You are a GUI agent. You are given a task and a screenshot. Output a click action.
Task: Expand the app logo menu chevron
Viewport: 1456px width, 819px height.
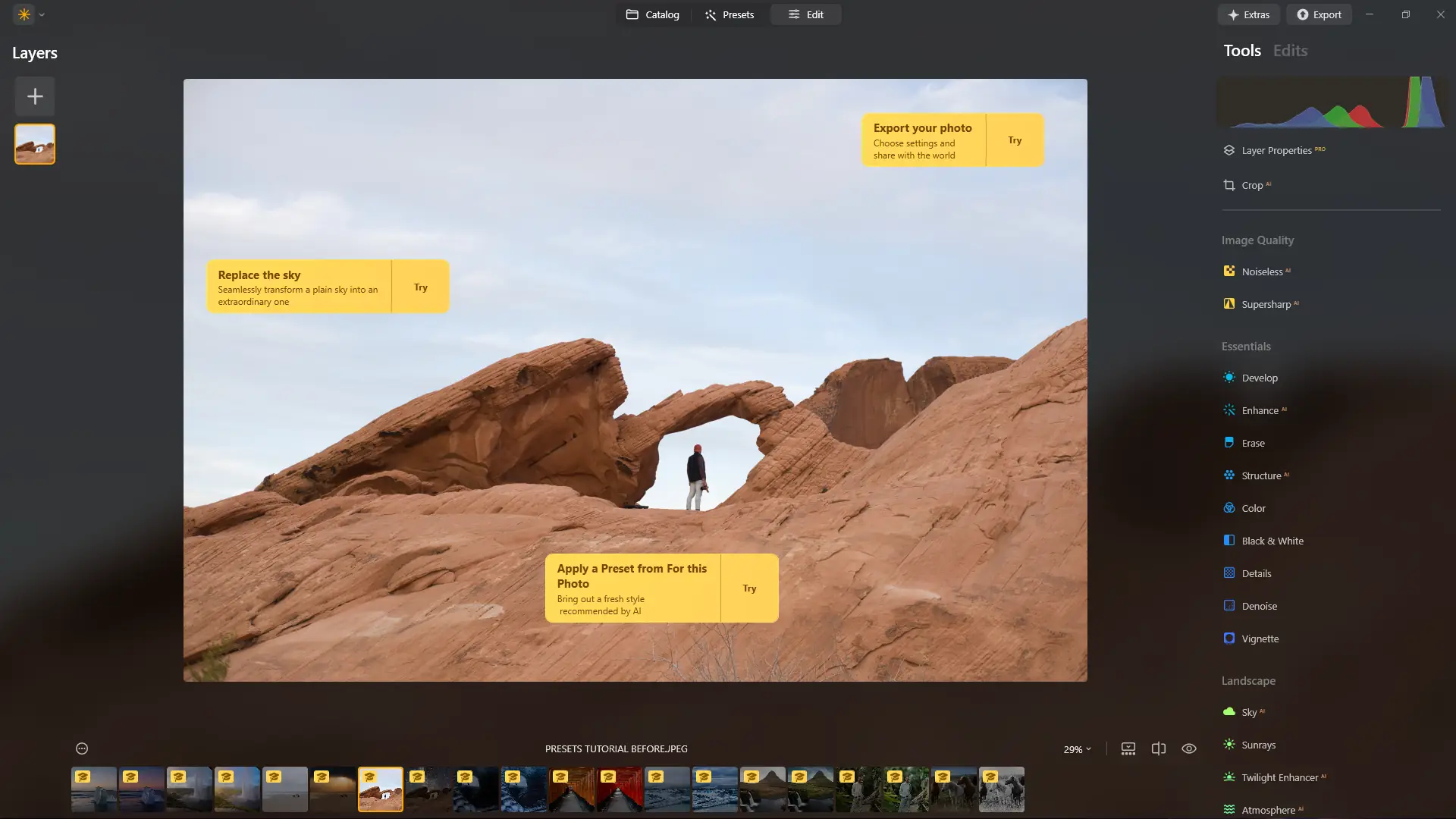click(42, 14)
